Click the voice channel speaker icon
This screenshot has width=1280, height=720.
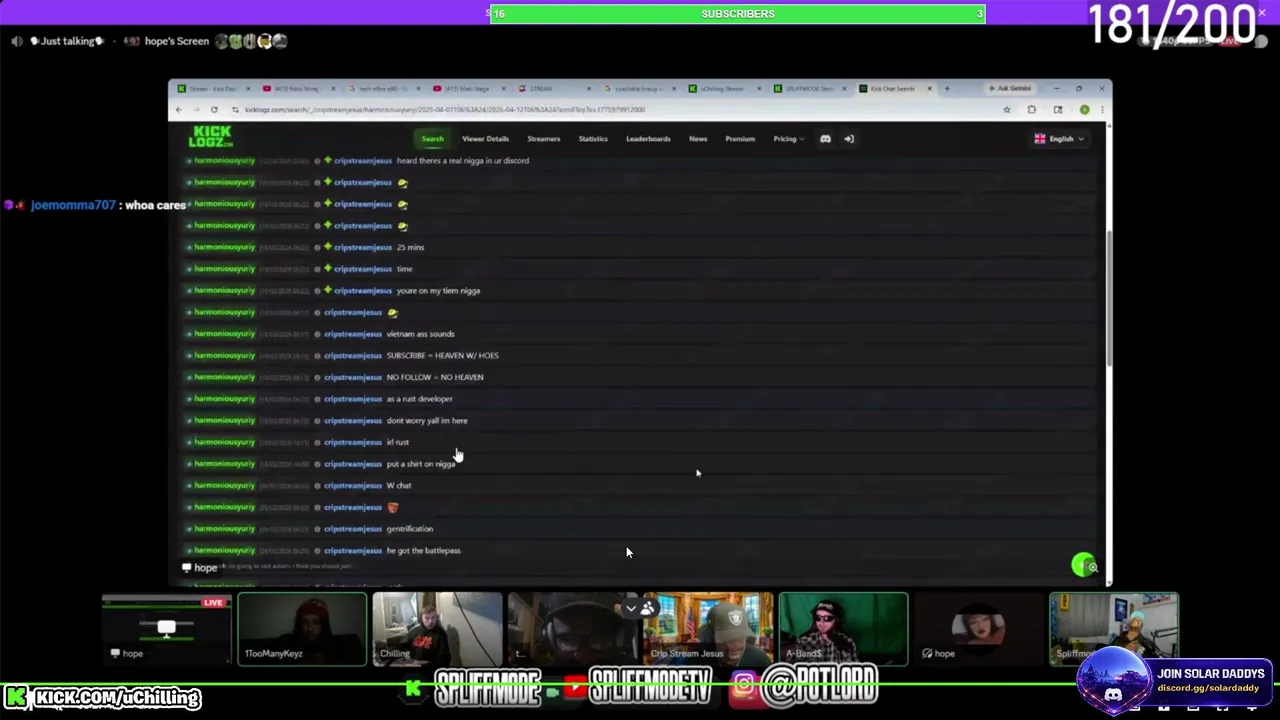[x=17, y=41]
